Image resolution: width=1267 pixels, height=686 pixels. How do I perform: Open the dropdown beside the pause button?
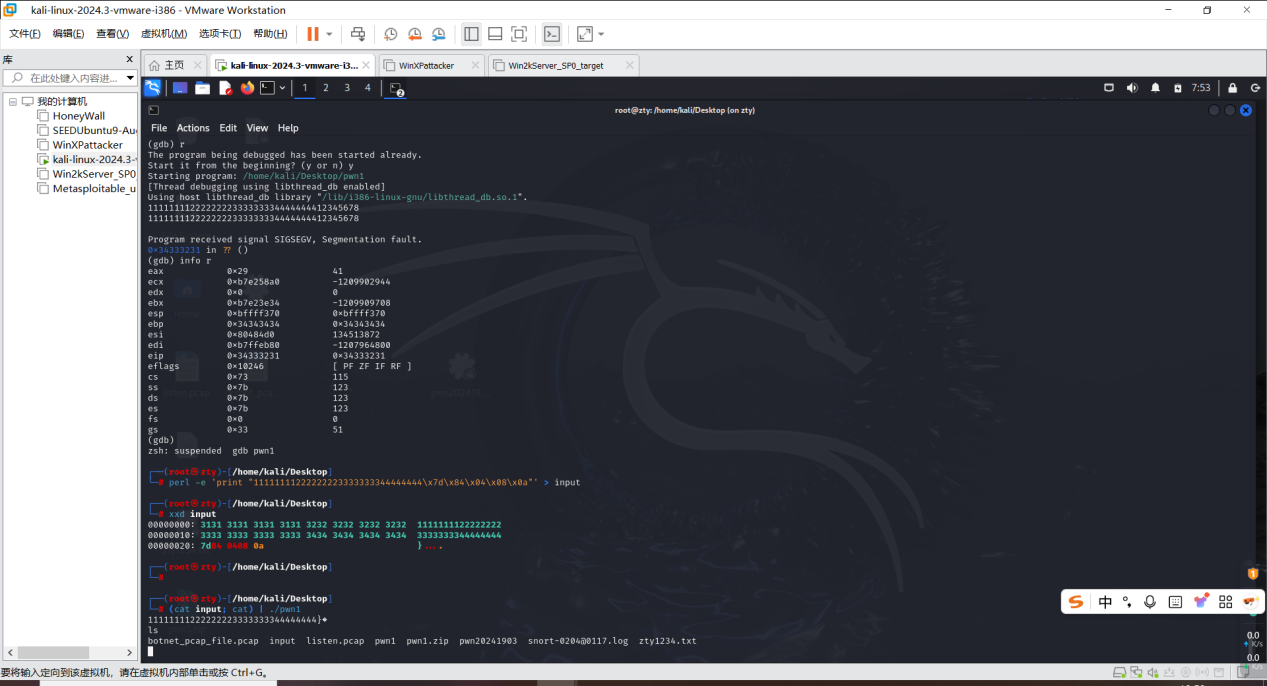point(330,34)
